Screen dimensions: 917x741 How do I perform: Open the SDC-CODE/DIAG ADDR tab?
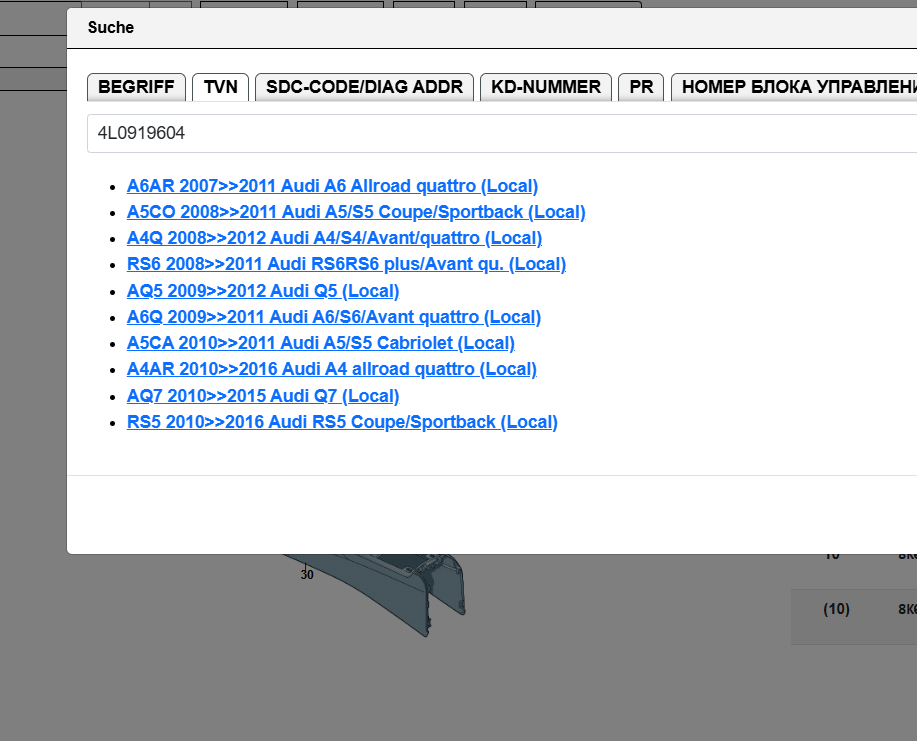coord(364,87)
